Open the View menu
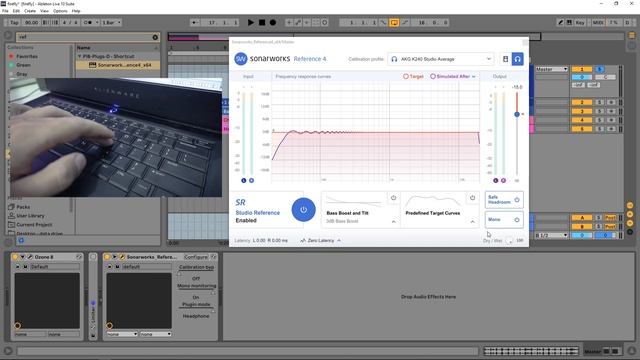 (44, 11)
